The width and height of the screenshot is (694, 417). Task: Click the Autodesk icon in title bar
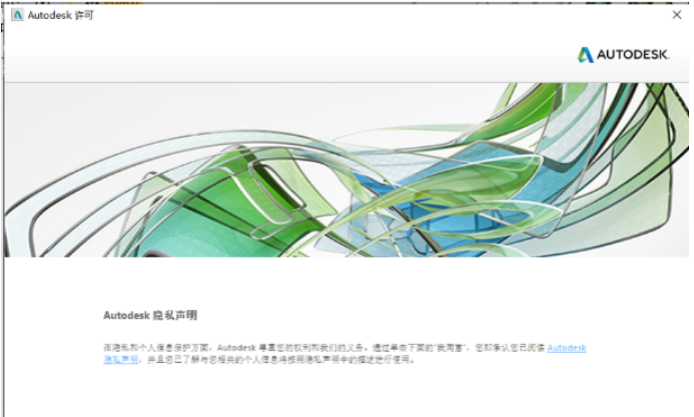click(x=17, y=15)
